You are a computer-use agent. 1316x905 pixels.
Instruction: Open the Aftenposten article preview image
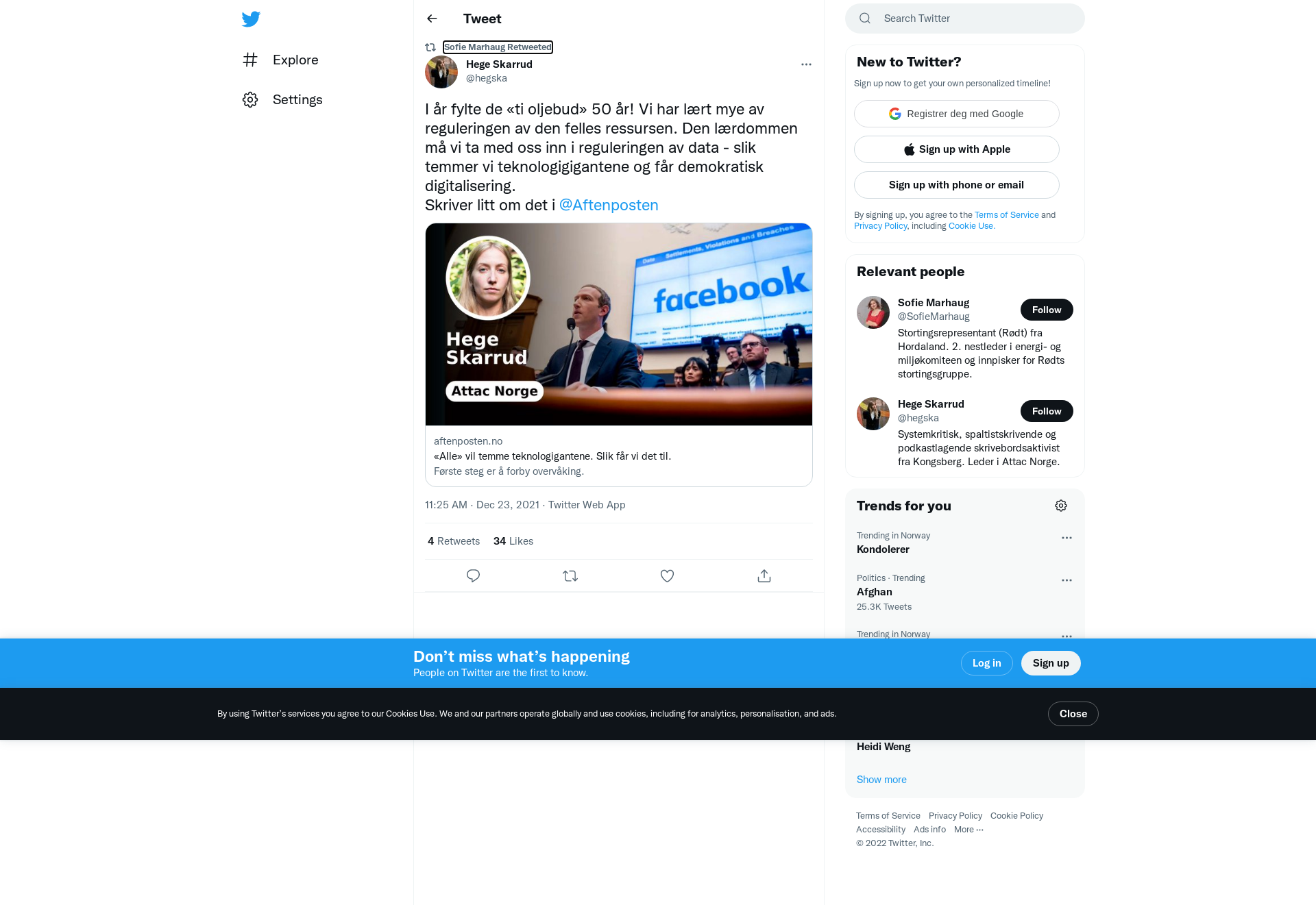(619, 324)
